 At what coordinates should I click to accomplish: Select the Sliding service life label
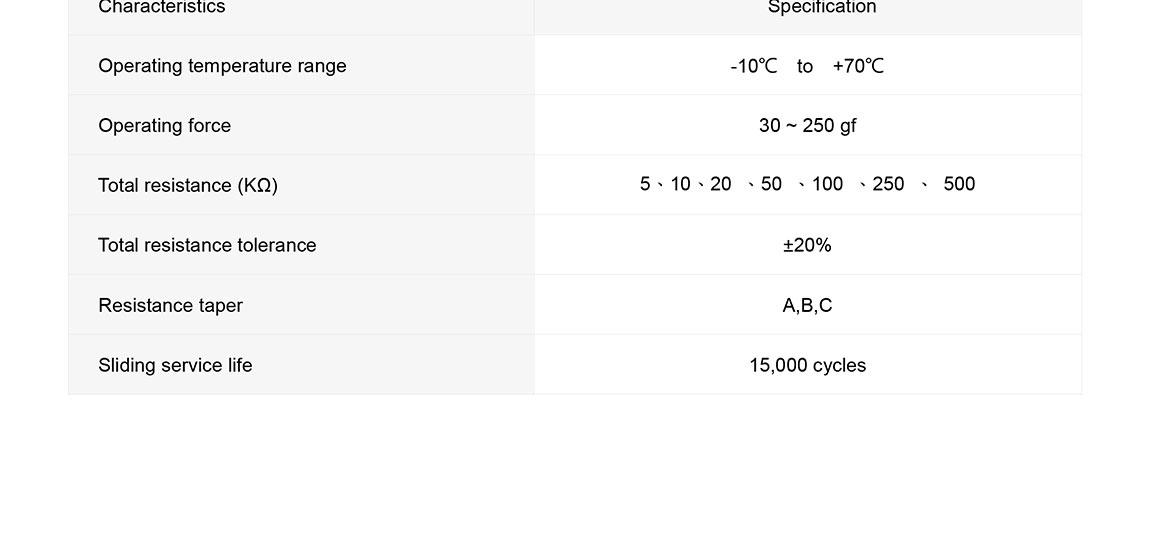(175, 366)
